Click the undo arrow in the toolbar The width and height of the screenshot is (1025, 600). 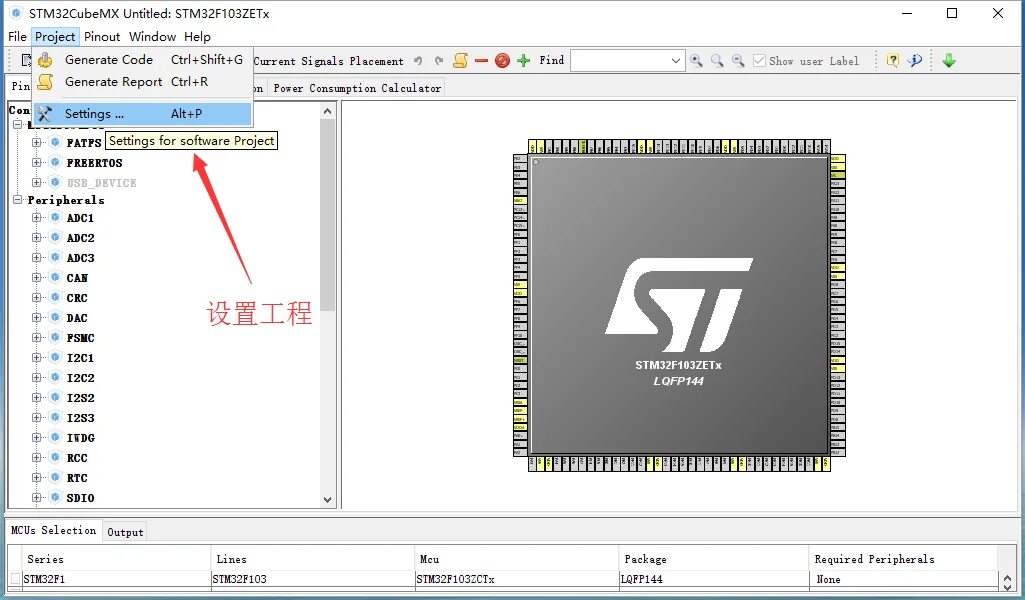418,61
